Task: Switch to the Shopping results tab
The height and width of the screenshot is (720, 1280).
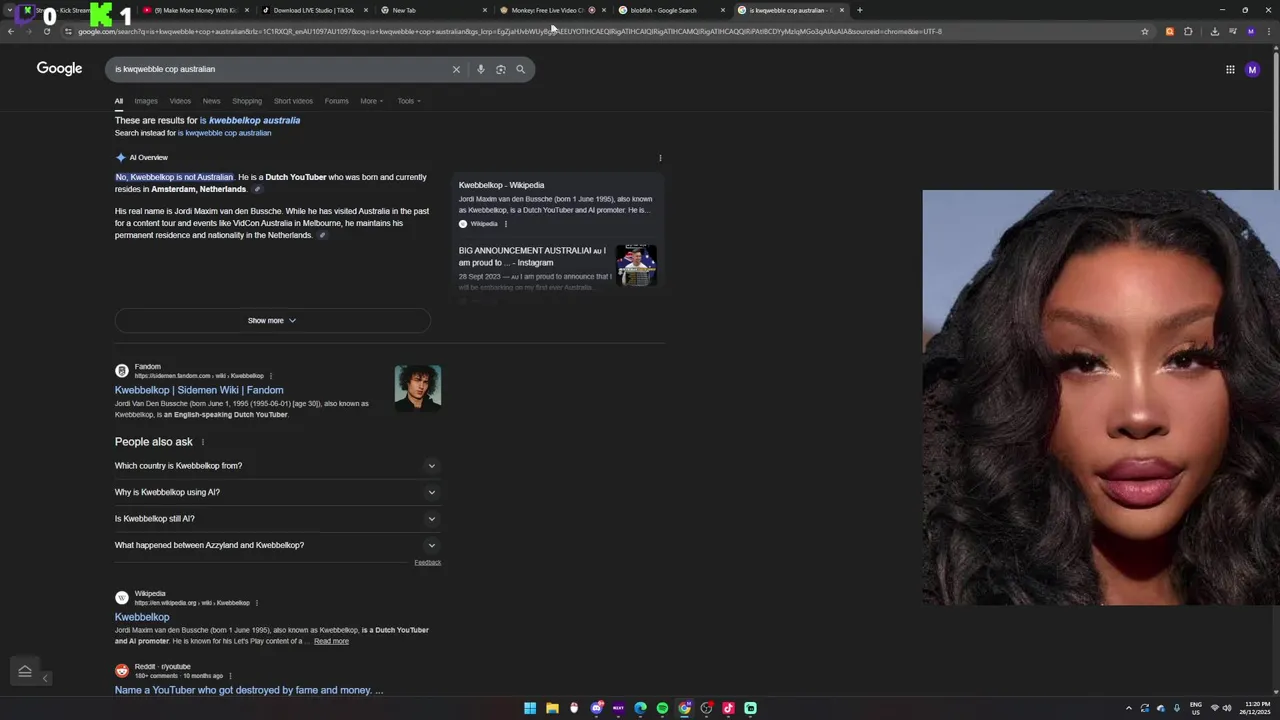Action: click(247, 101)
